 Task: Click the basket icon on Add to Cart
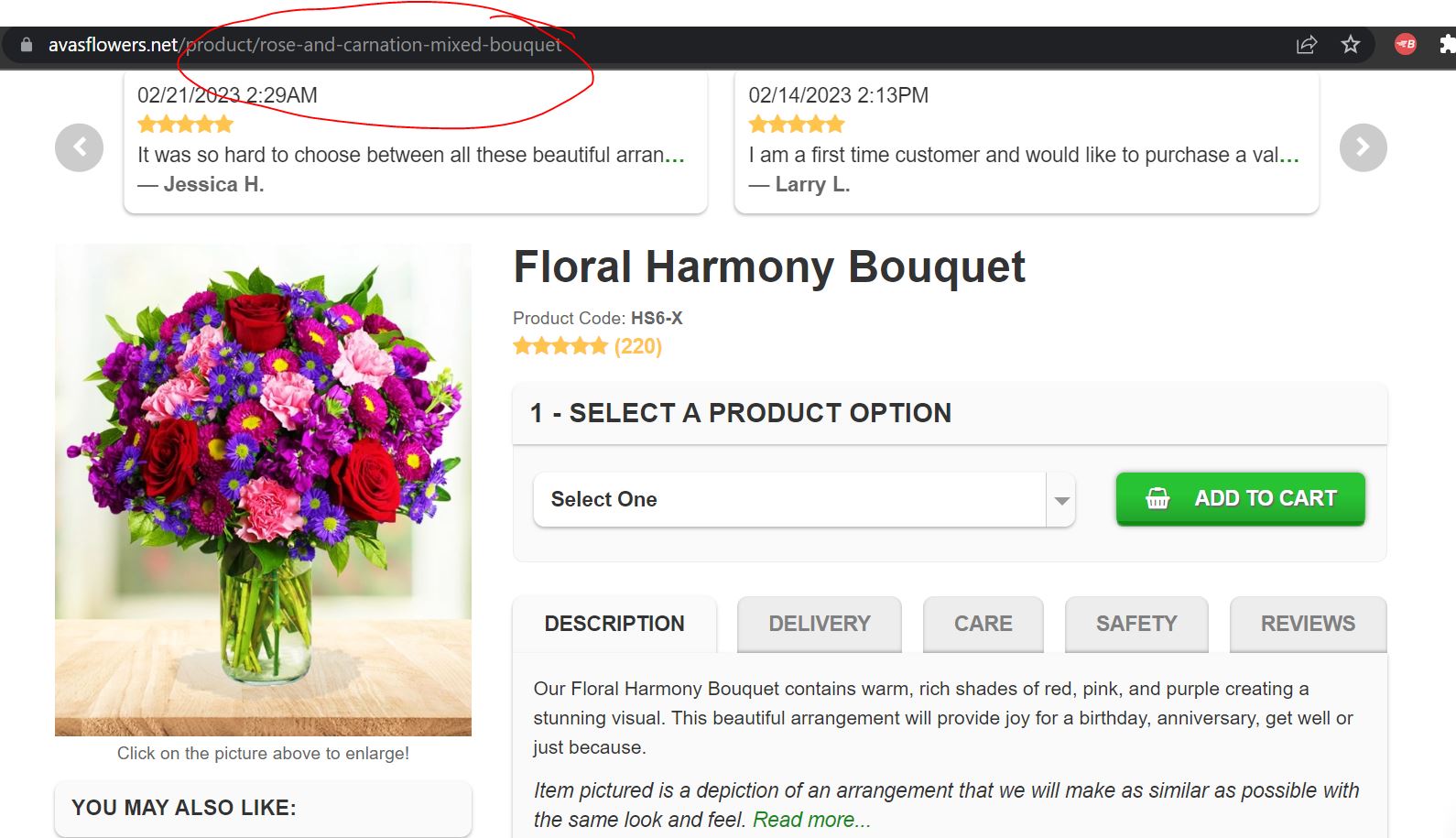[x=1157, y=498]
